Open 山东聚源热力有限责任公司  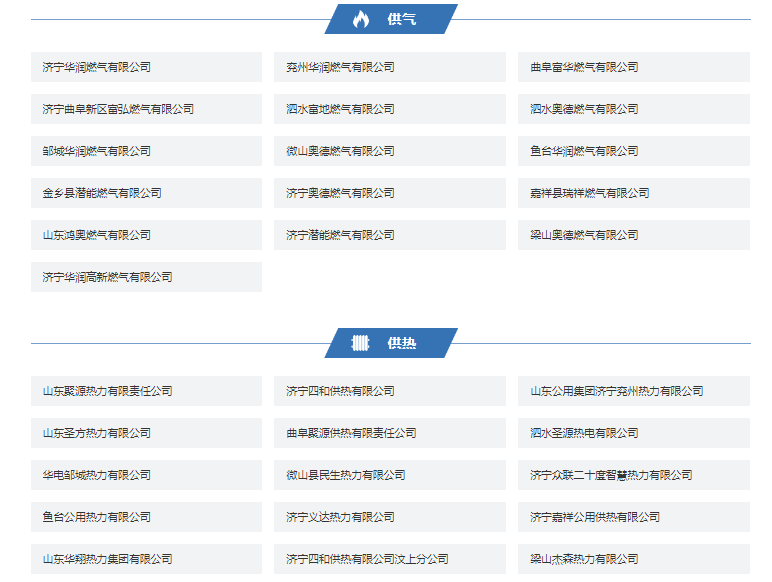pyautogui.click(x=146, y=391)
